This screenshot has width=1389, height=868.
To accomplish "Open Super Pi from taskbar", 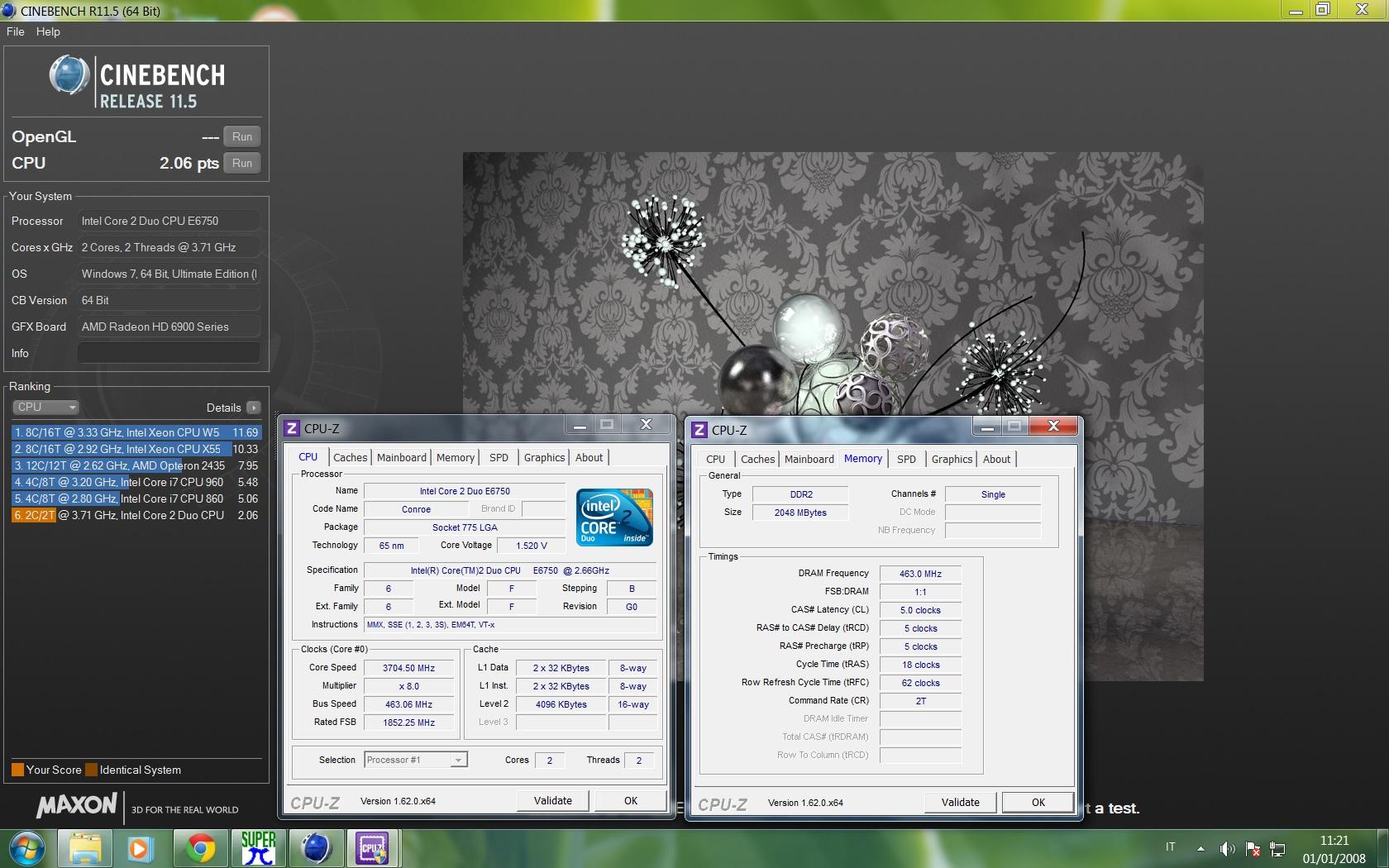I will [x=258, y=848].
